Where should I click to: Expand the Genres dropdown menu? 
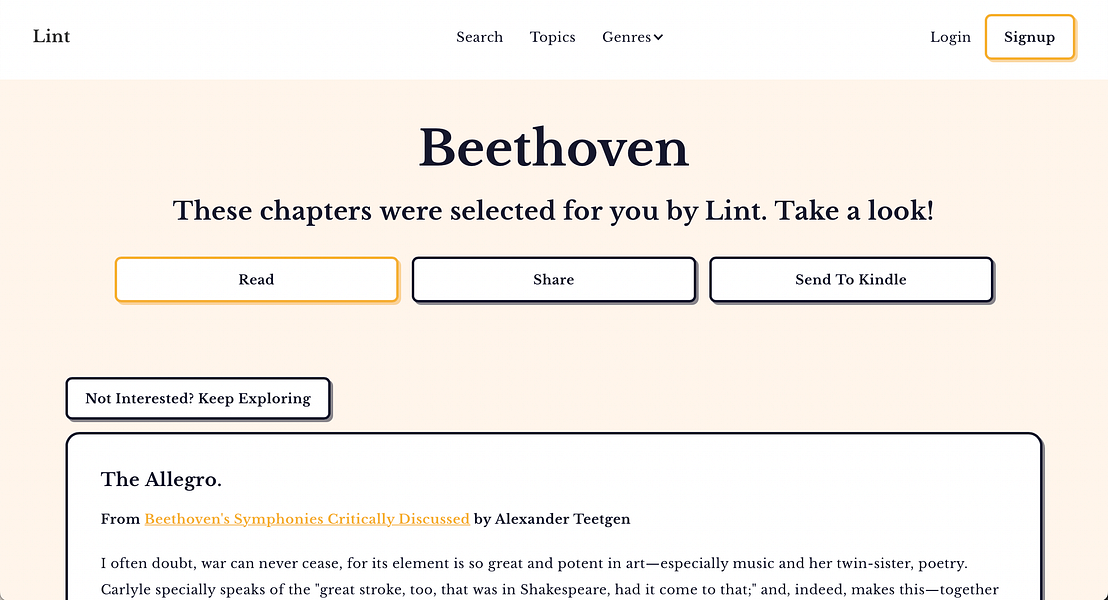627,37
